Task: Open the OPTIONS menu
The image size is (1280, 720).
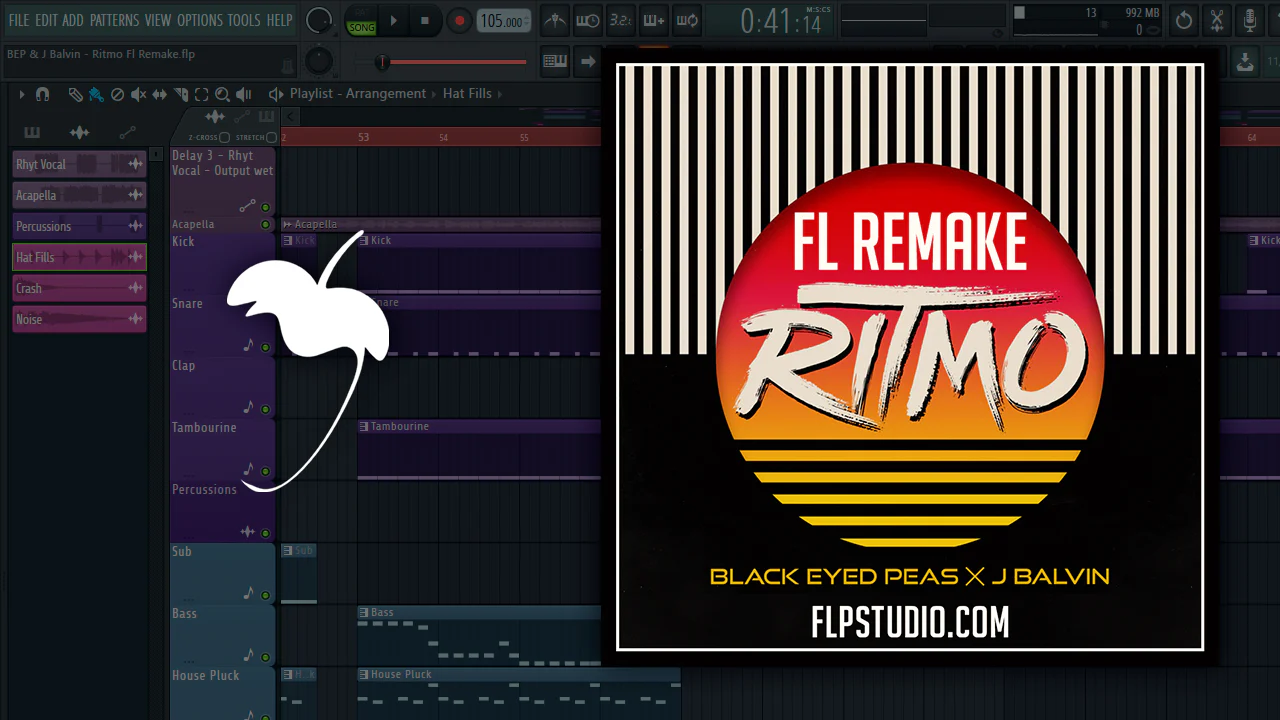Action: point(199,20)
